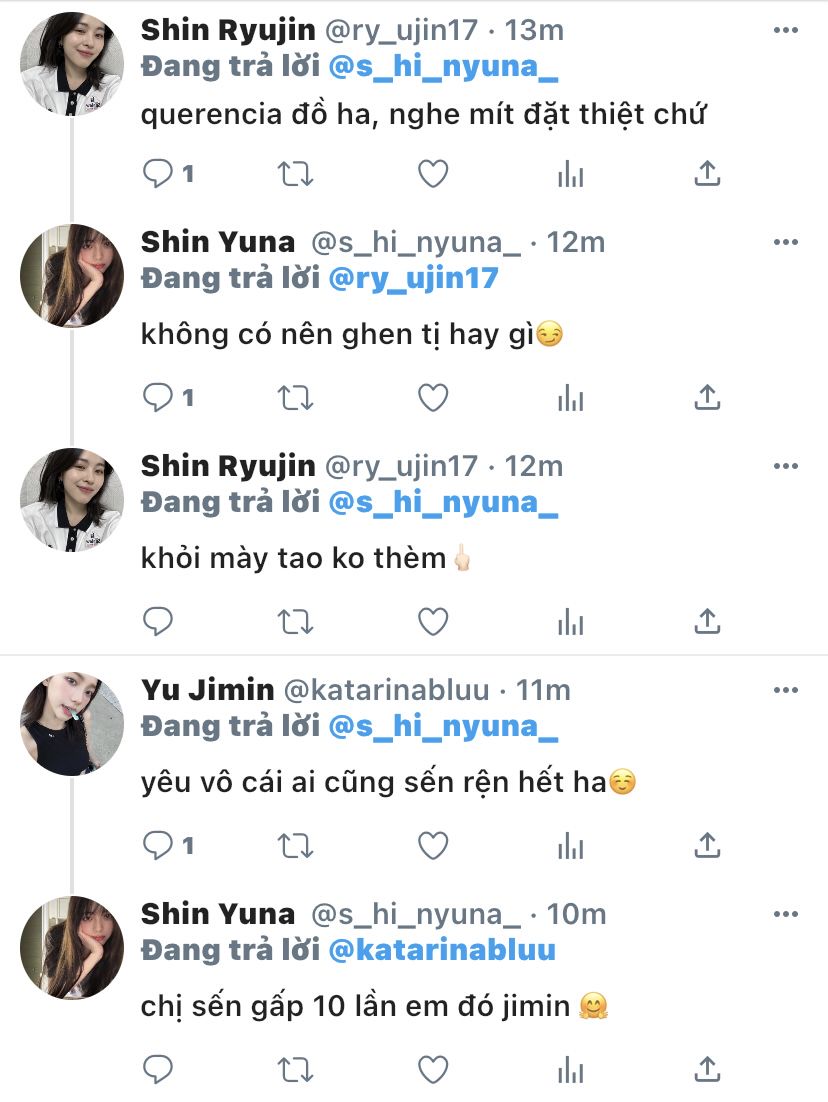Share Yuna's "chị sến gấp 10 lần" tweet

(707, 1070)
